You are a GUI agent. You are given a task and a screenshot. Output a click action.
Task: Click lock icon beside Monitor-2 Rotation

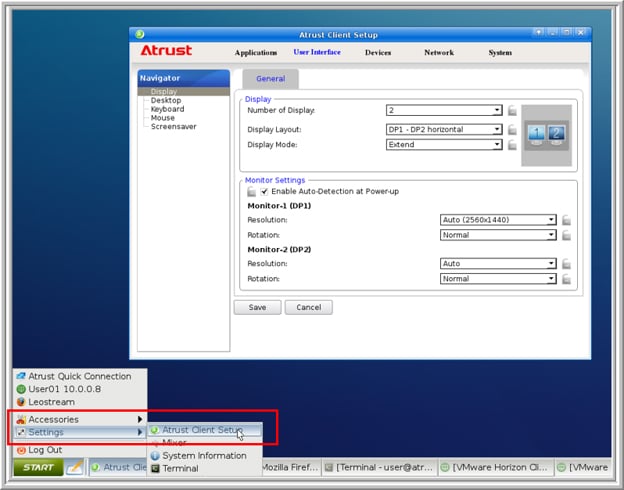pyautogui.click(x=566, y=279)
